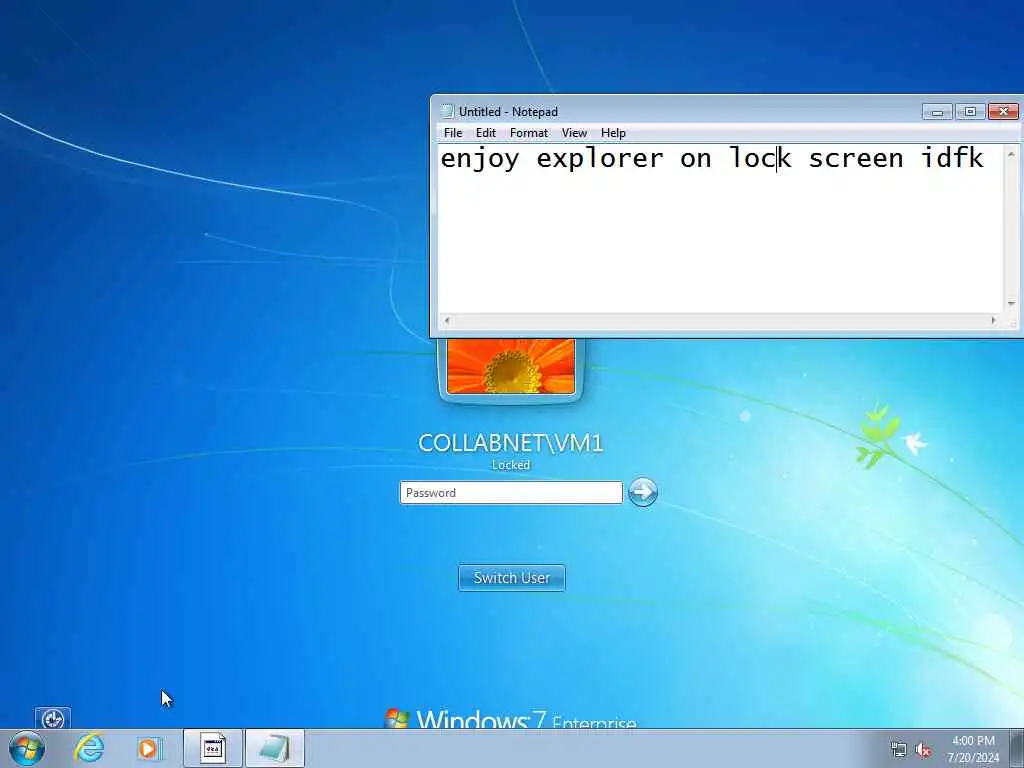Minimize the Untitled - Notepad window
Viewport: 1024px width, 768px height.
coord(937,112)
